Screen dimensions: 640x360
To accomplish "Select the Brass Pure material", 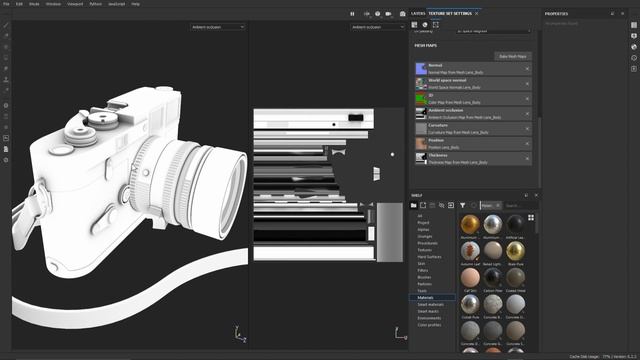I will 516,251.
